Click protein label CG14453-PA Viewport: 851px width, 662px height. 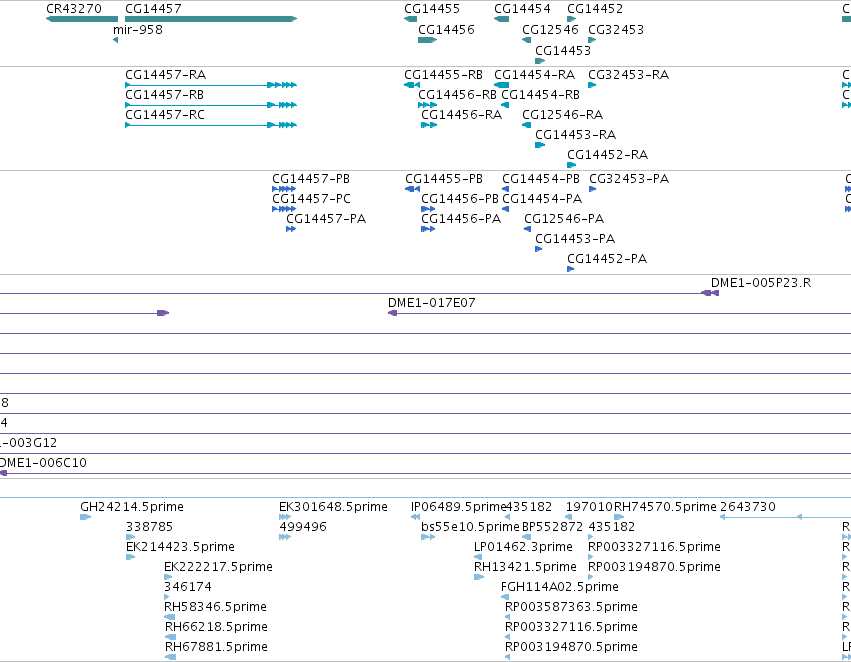click(575, 239)
